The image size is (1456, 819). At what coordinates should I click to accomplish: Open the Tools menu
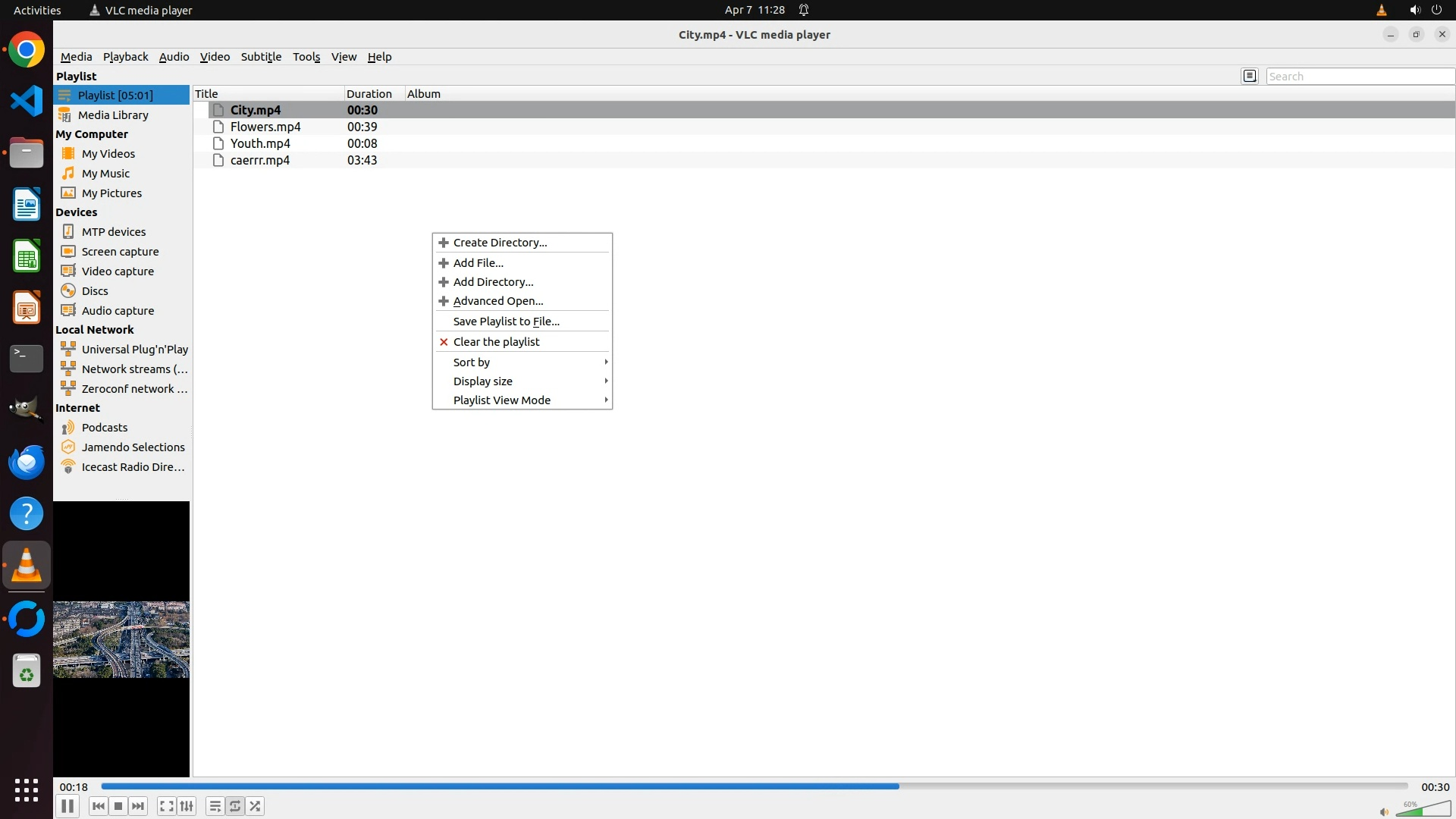click(306, 57)
